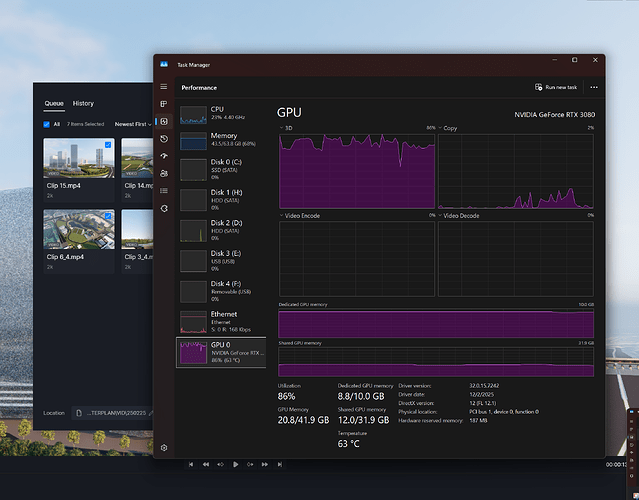Click the Clip 6_4.mp4 file name
Image resolution: width=639 pixels, height=500 pixels.
coord(65,257)
